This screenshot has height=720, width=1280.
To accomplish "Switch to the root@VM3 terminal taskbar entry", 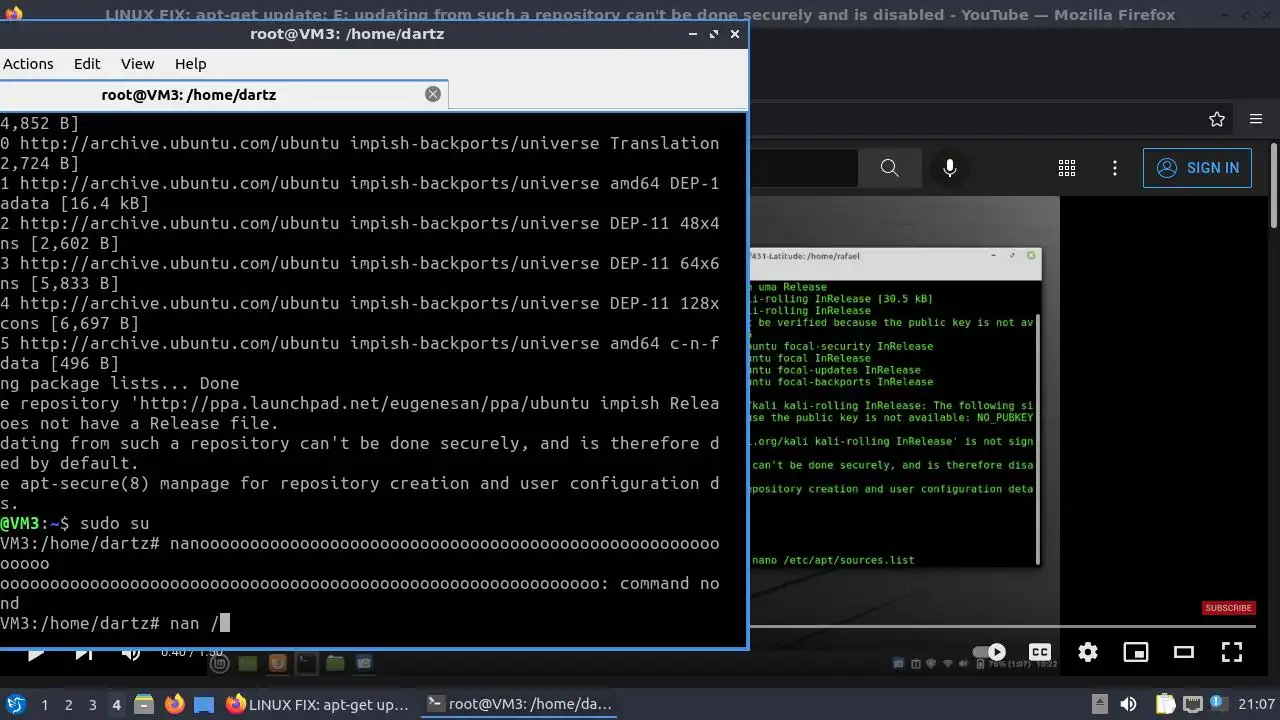I will tap(519, 704).
